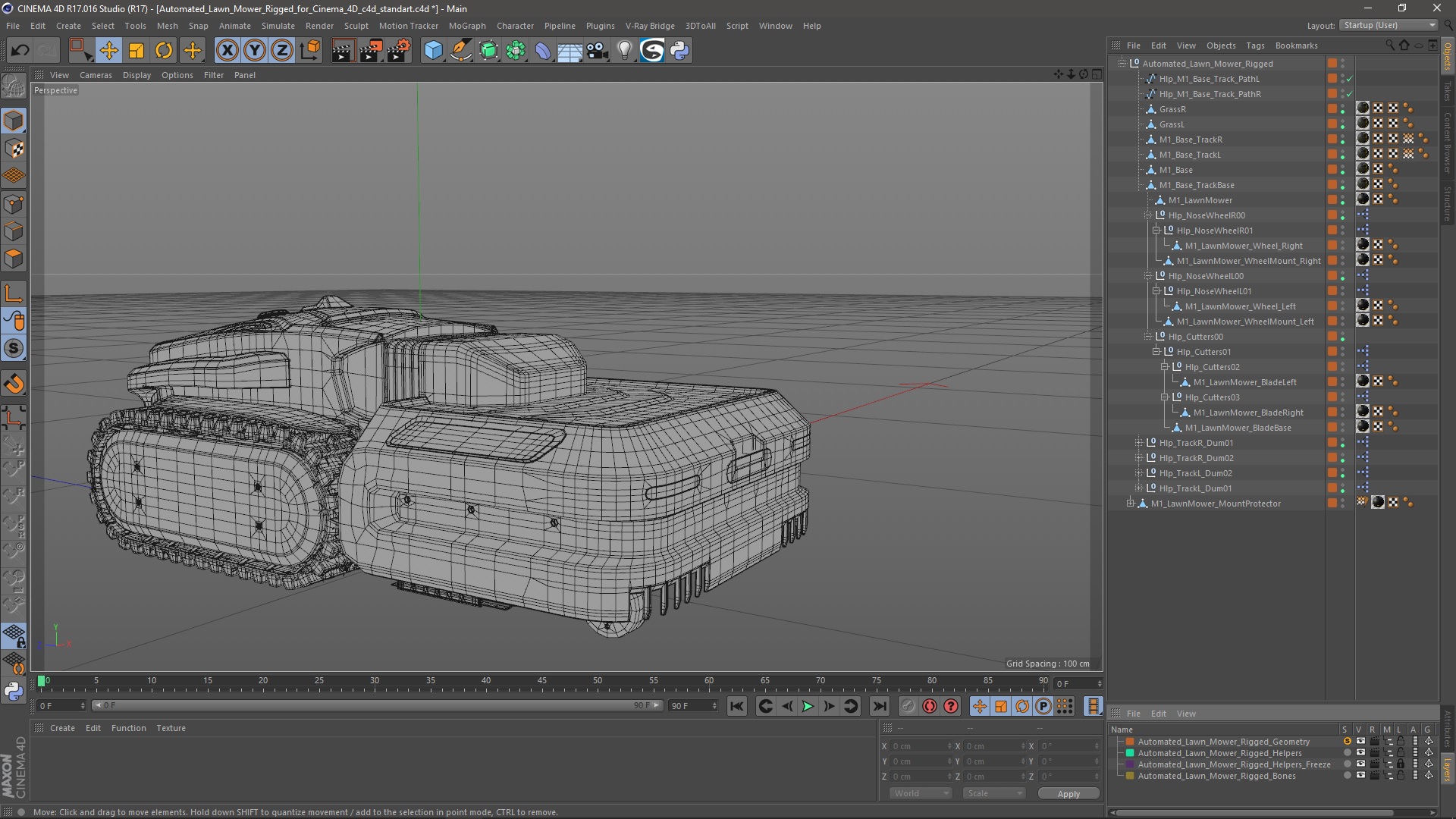The height and width of the screenshot is (819, 1456).
Task: Go to end of timeline
Action: click(879, 706)
